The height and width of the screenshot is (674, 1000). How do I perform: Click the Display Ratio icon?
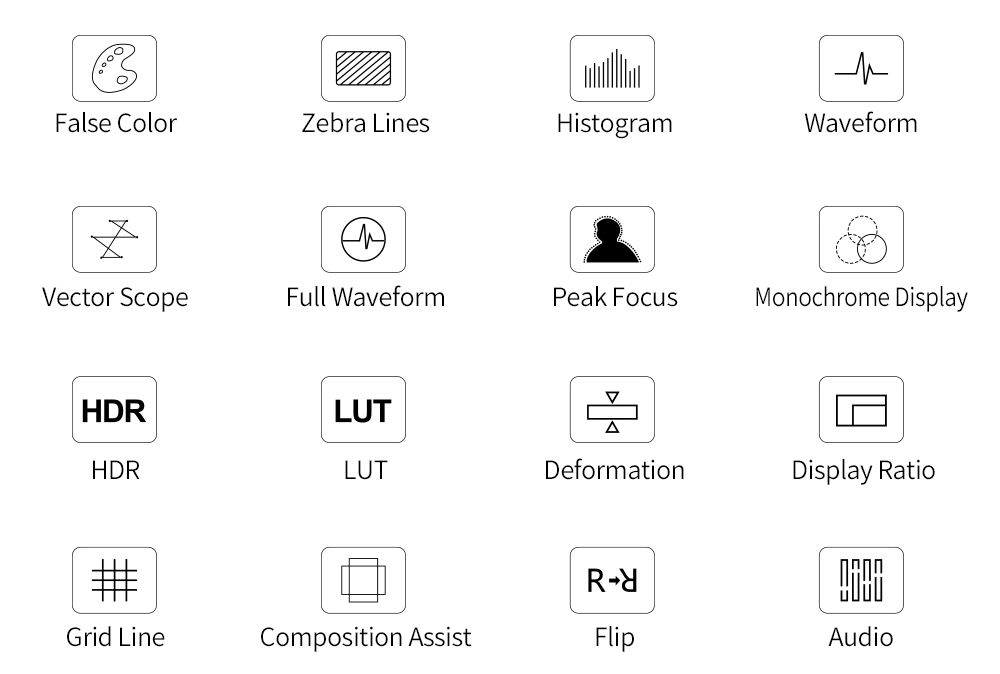point(861,409)
